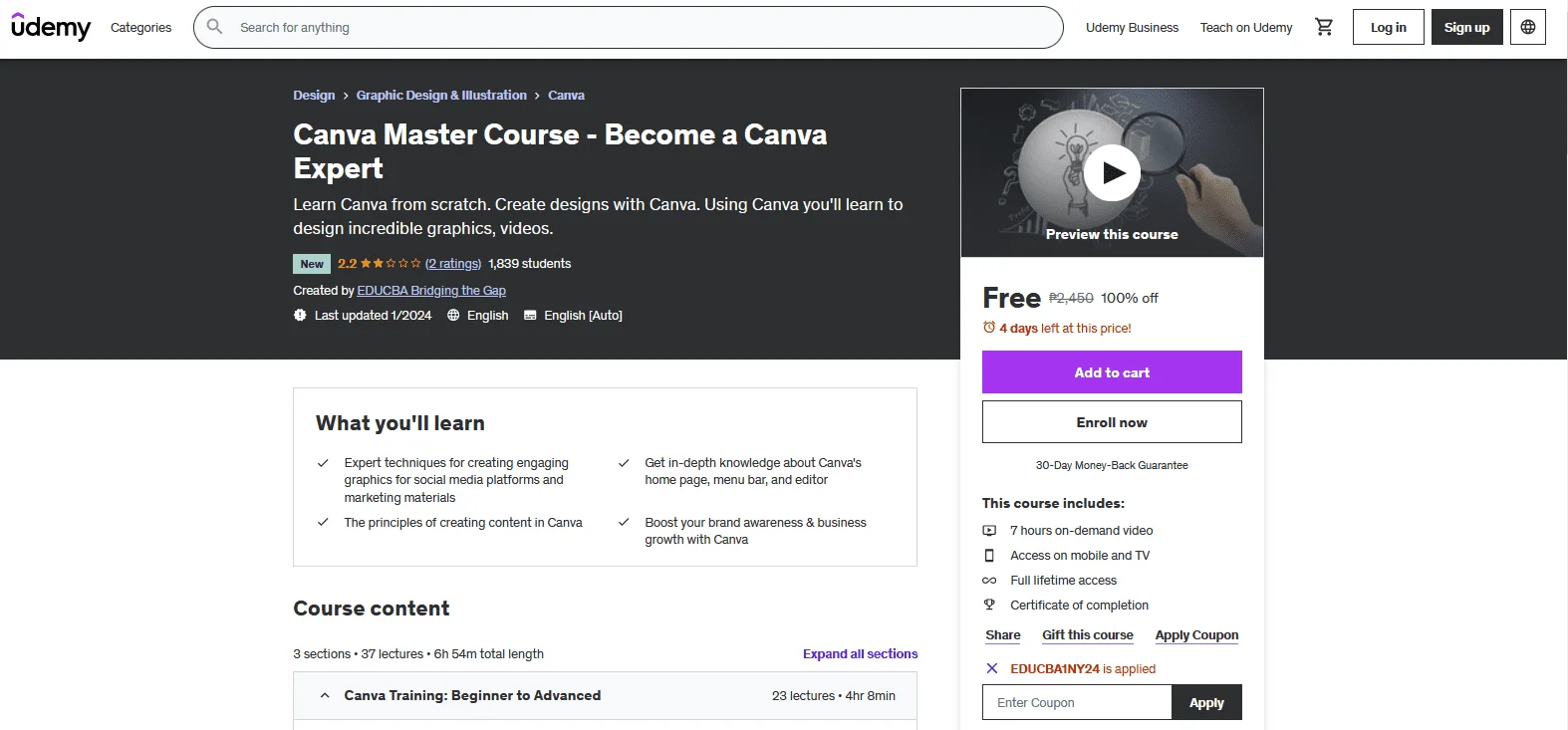
Task: Click Enroll now button
Action: pos(1112,422)
